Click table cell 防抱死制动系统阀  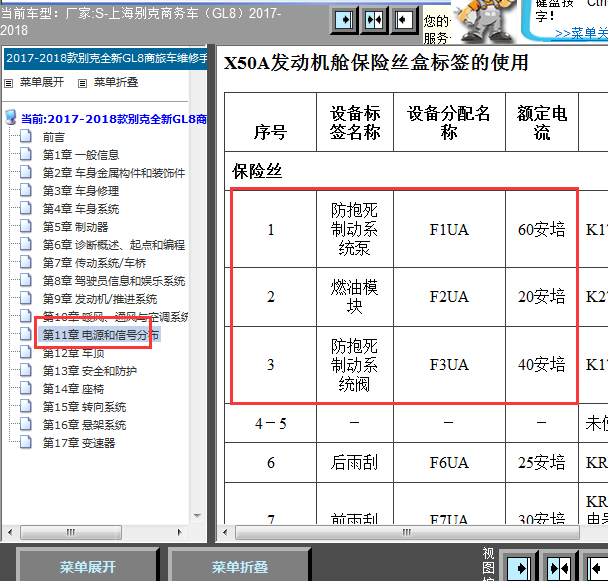(354, 365)
